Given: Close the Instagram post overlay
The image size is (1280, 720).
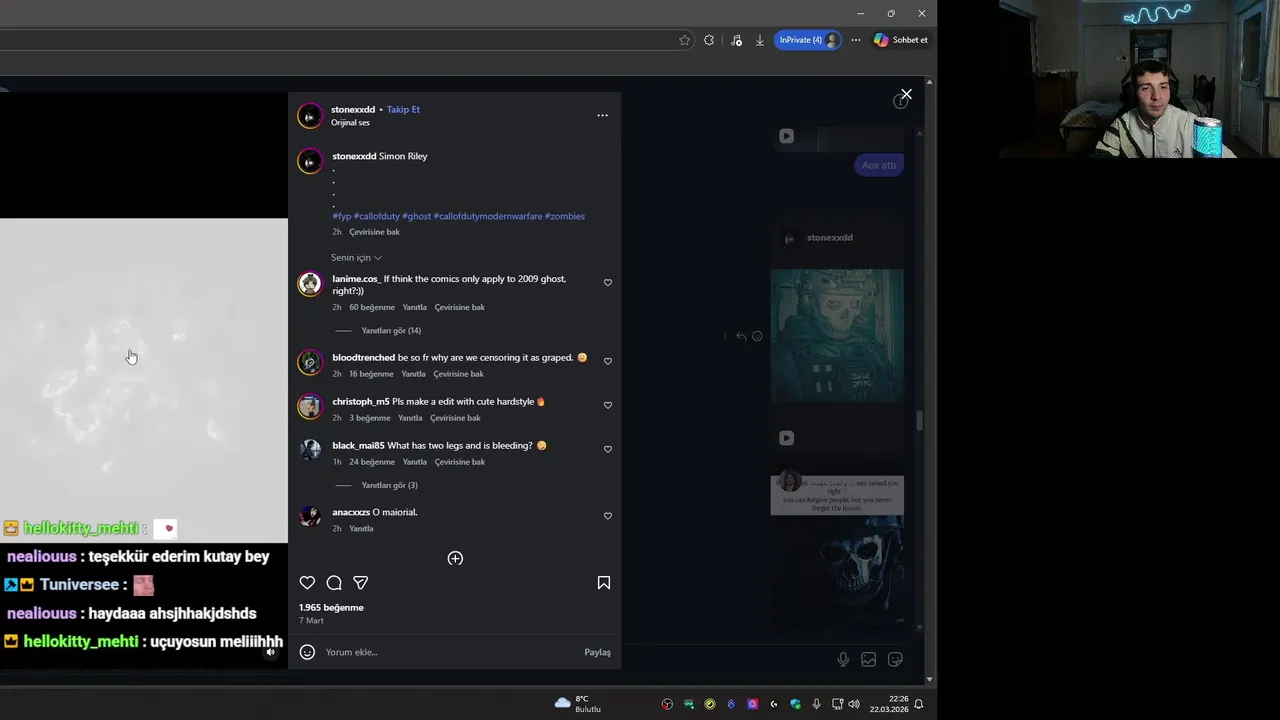Looking at the screenshot, I should pos(906,94).
